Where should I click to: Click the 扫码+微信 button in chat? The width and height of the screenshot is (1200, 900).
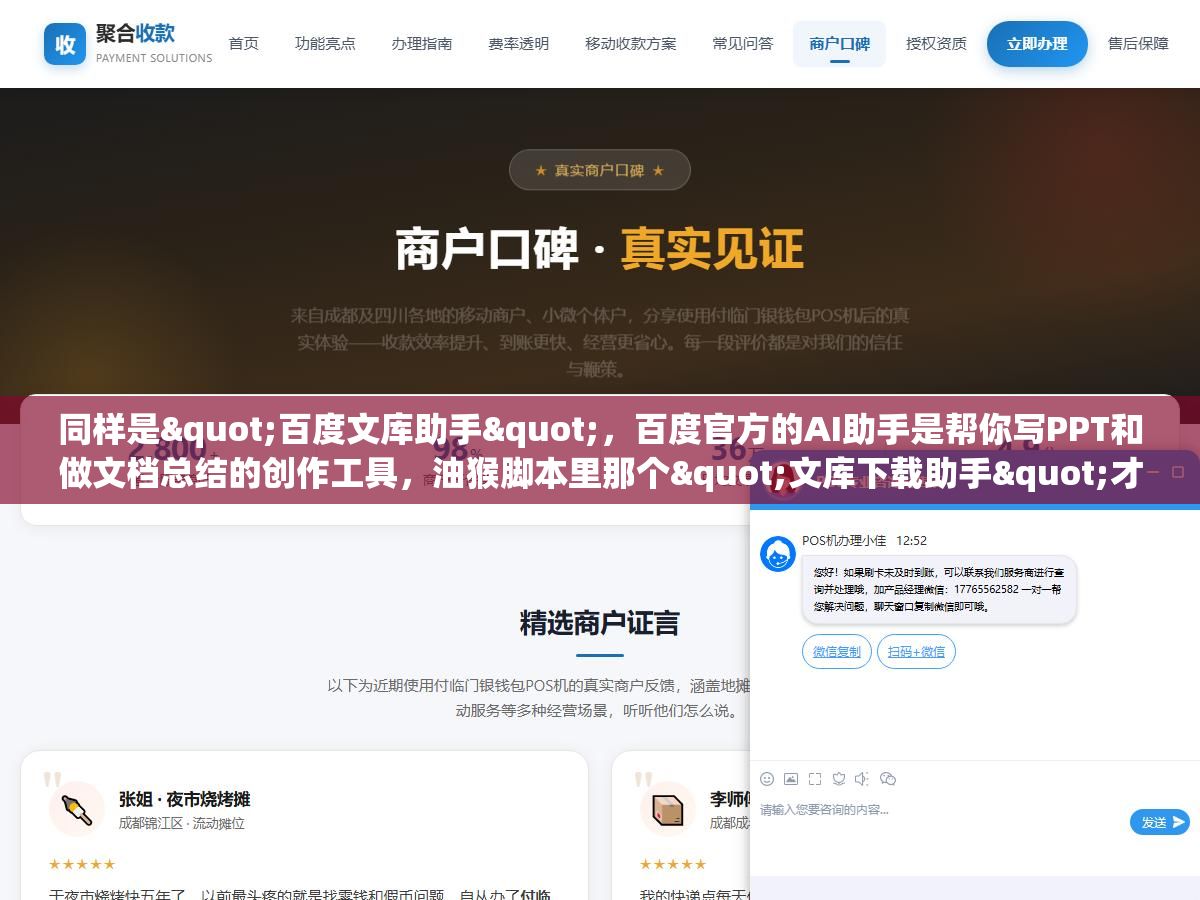pos(916,652)
